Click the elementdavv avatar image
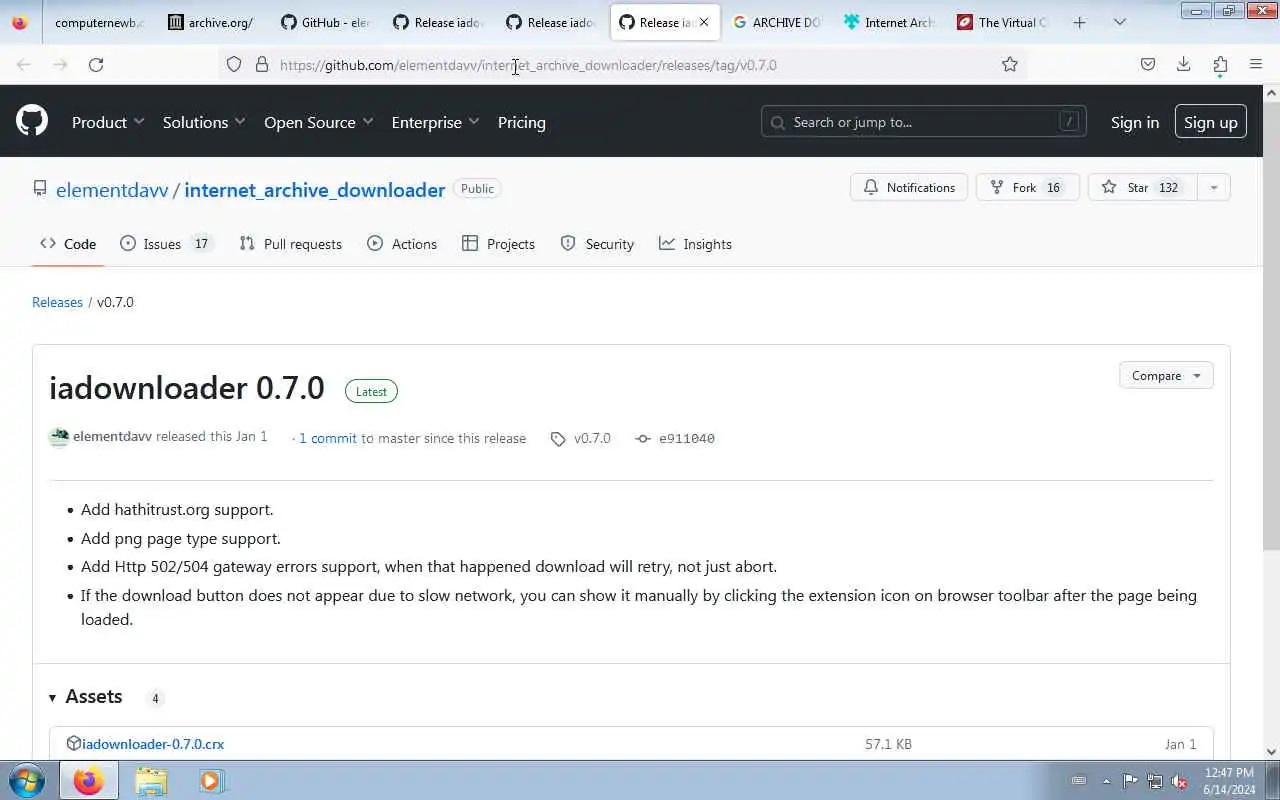Image resolution: width=1280 pixels, height=800 pixels. coord(59,437)
